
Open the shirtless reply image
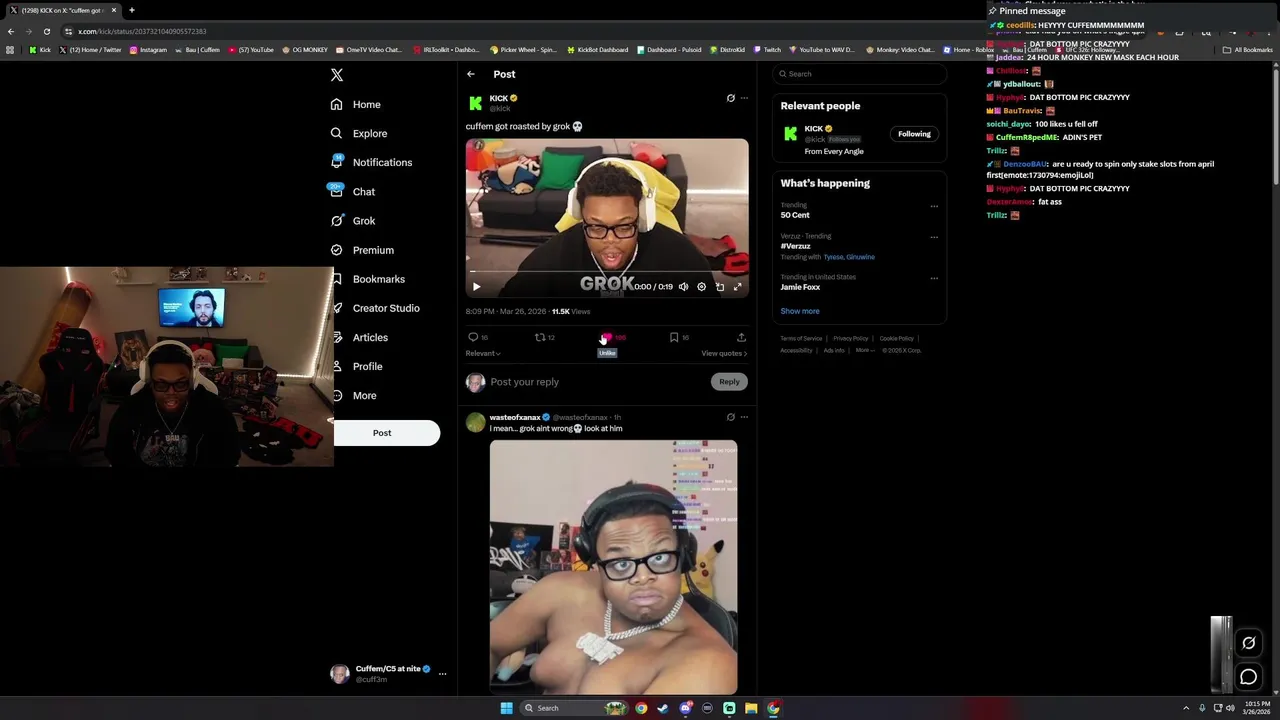click(613, 566)
